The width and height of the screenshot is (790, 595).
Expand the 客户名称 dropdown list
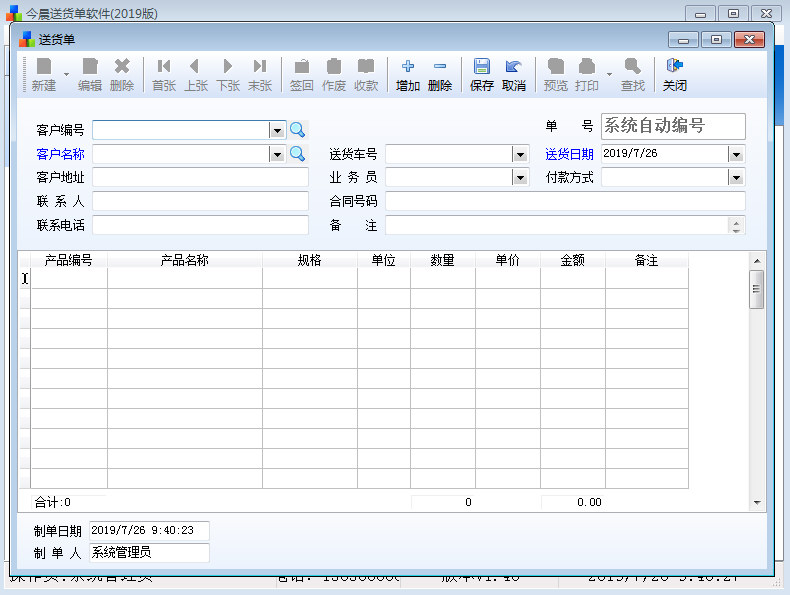point(277,154)
